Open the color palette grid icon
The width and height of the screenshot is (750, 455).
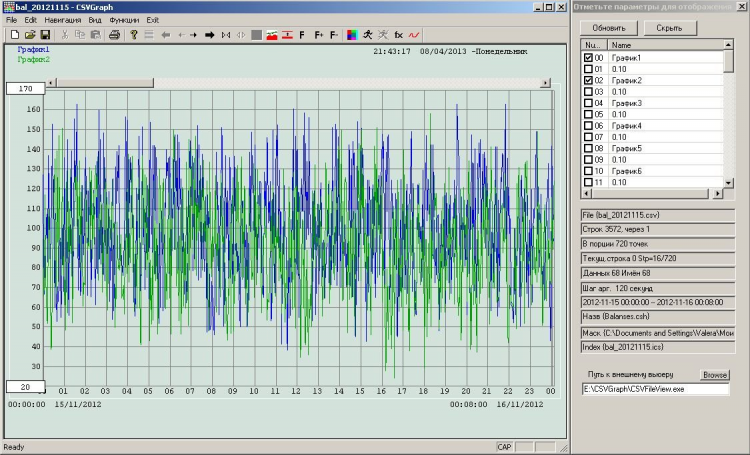click(351, 35)
